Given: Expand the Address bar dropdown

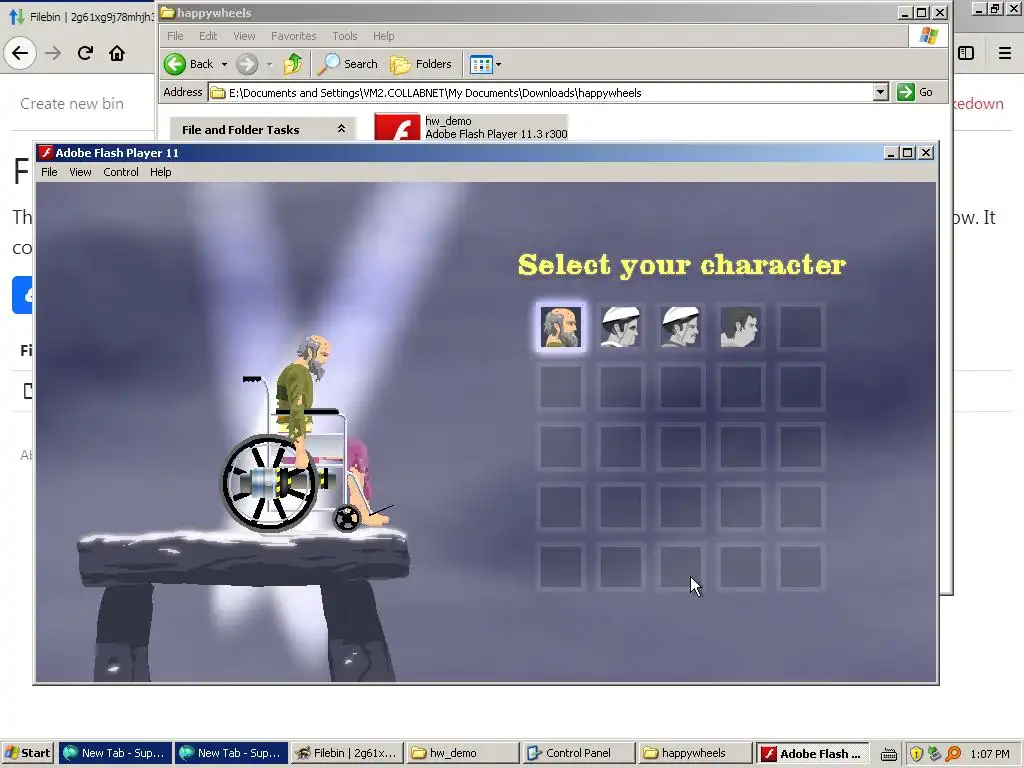Looking at the screenshot, I should click(x=881, y=92).
